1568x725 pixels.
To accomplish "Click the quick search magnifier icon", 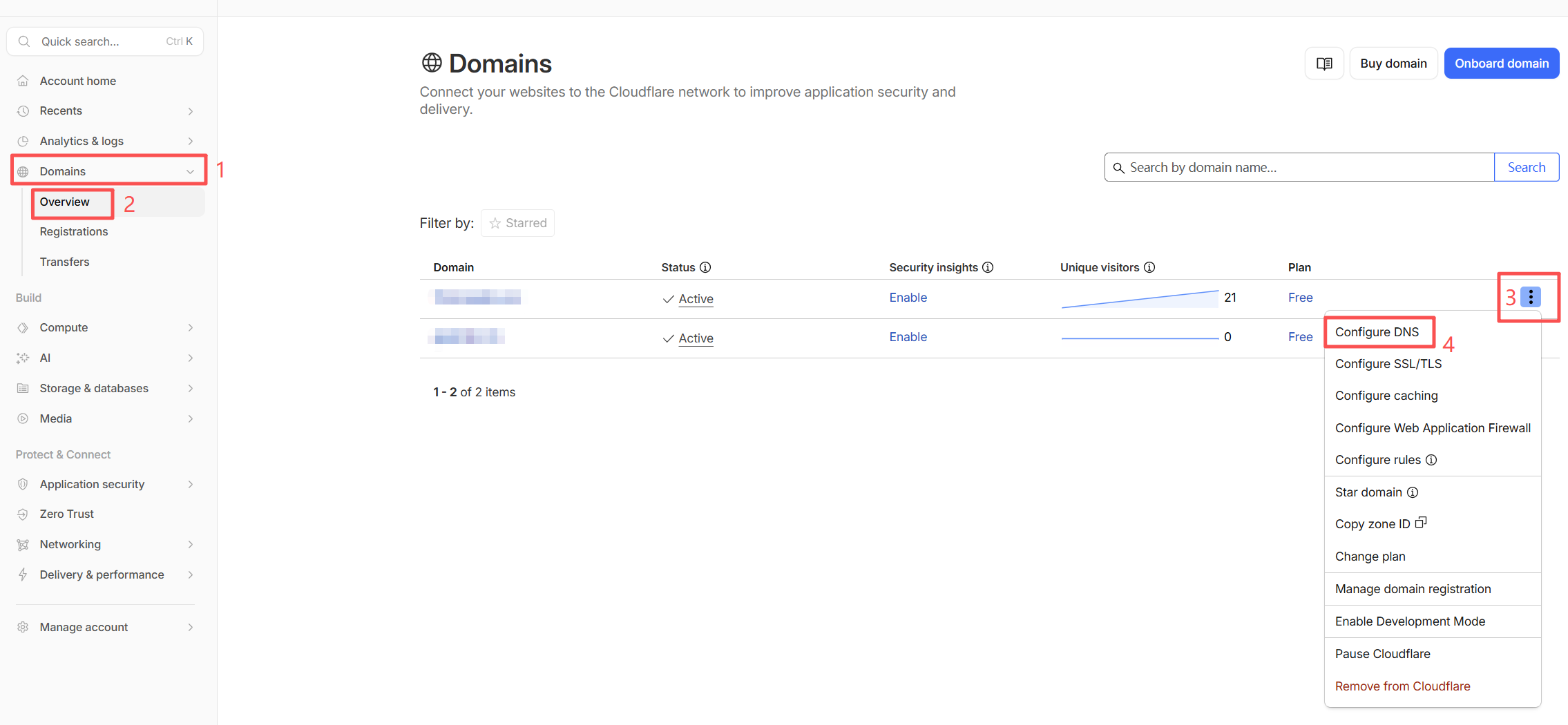I will pos(24,41).
